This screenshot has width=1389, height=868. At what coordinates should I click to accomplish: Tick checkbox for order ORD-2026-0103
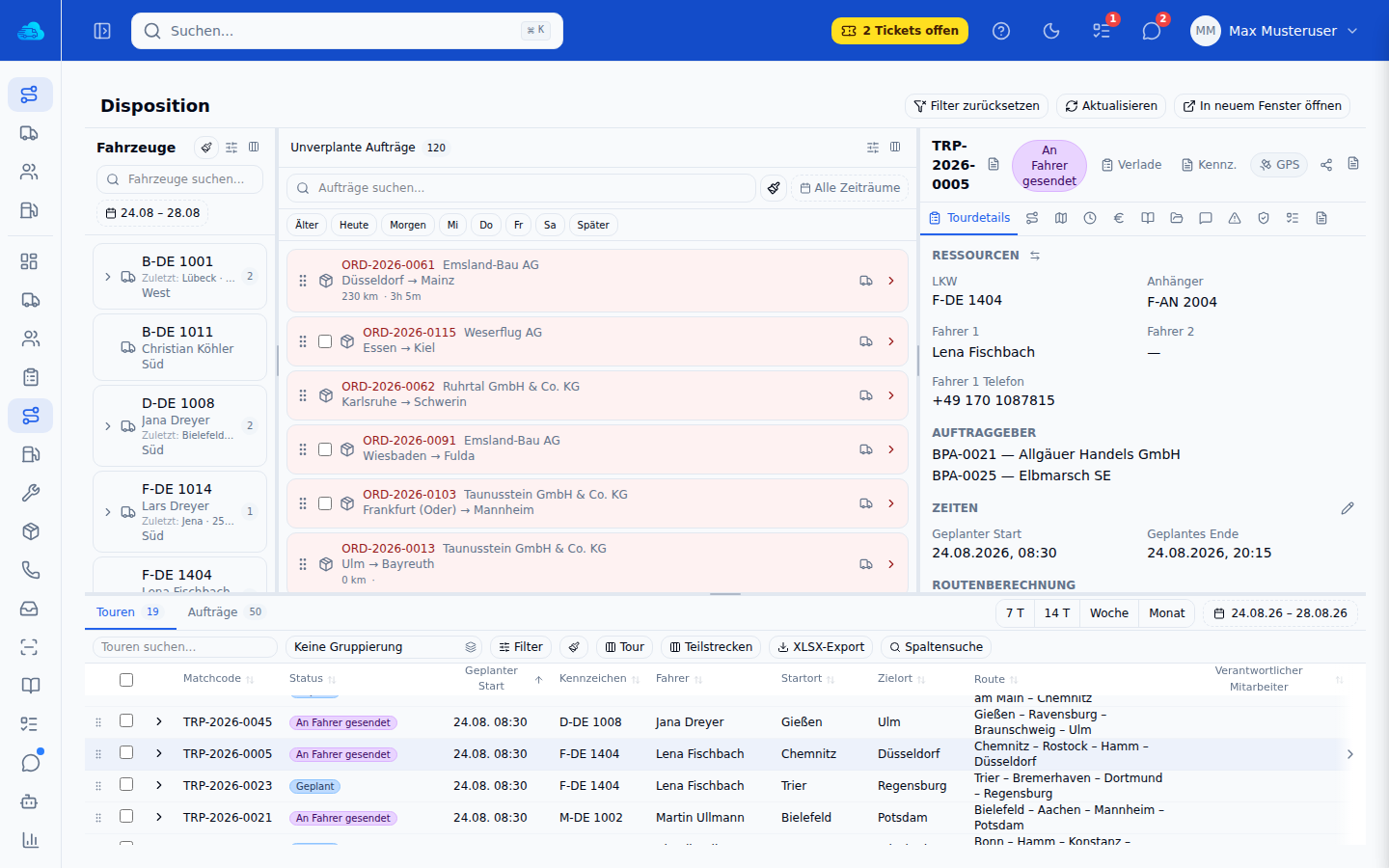325,503
